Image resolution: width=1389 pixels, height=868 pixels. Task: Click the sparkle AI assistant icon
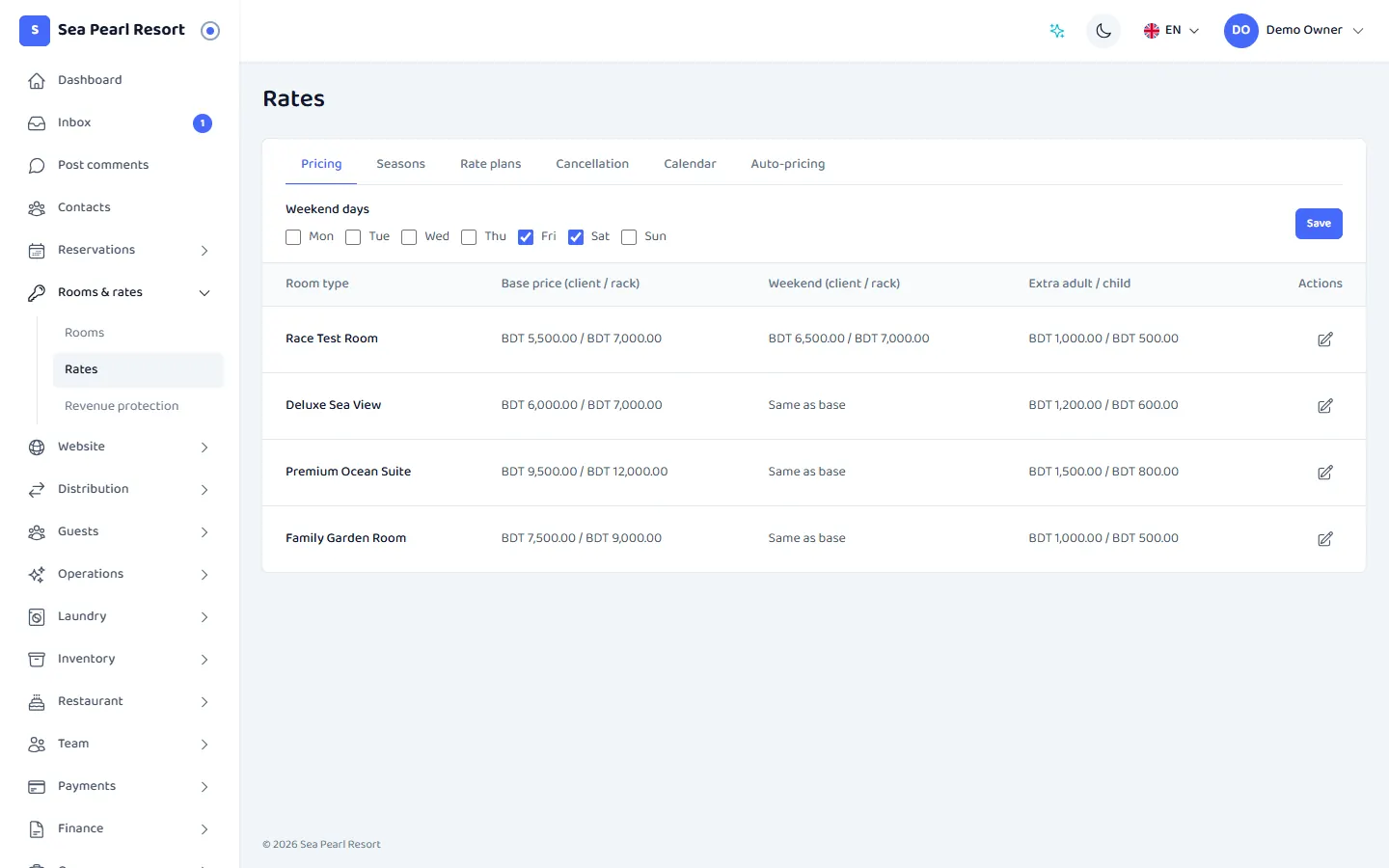1057,31
